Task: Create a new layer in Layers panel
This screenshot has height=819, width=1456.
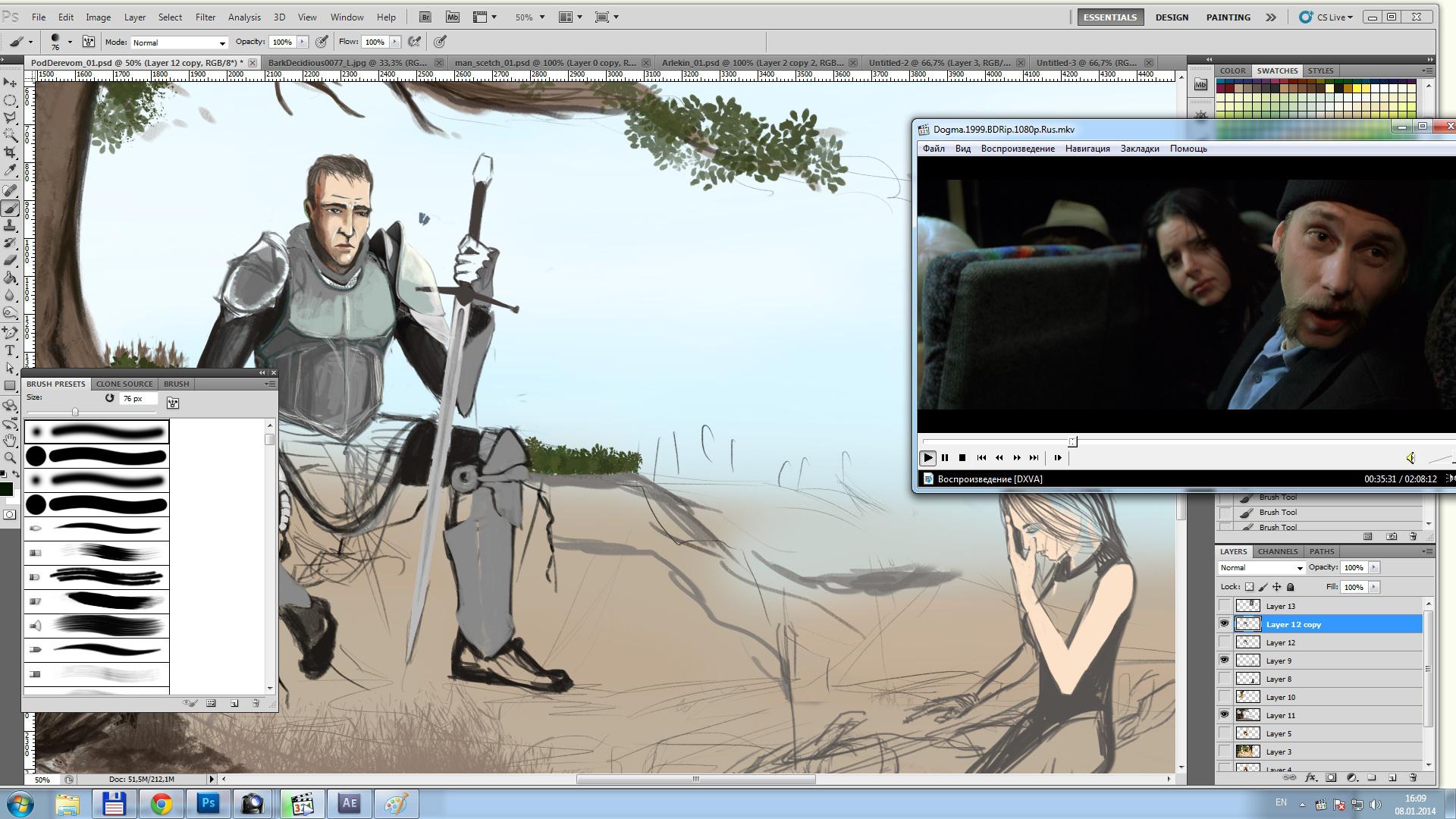Action: (x=1392, y=778)
